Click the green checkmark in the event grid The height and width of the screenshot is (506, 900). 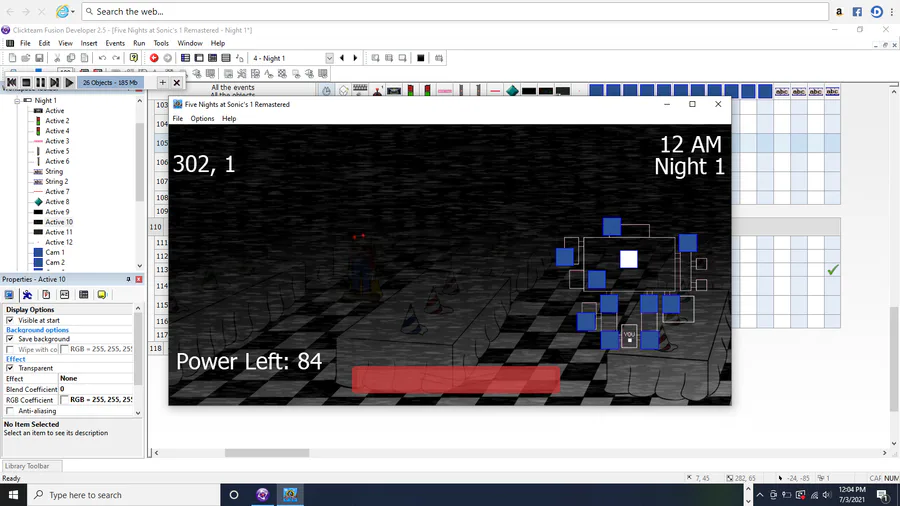[833, 270]
